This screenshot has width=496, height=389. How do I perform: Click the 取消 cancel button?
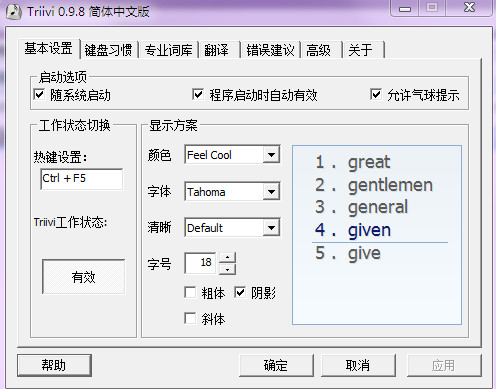click(x=358, y=365)
